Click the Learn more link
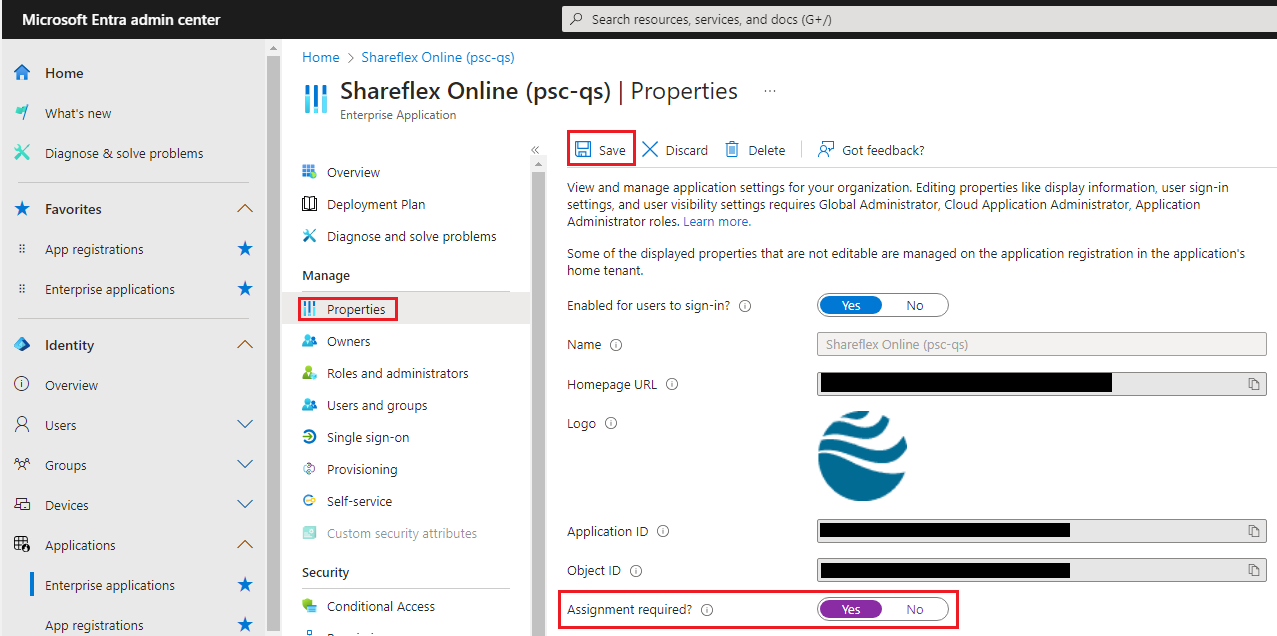This screenshot has height=636, width=1277. coord(716,222)
